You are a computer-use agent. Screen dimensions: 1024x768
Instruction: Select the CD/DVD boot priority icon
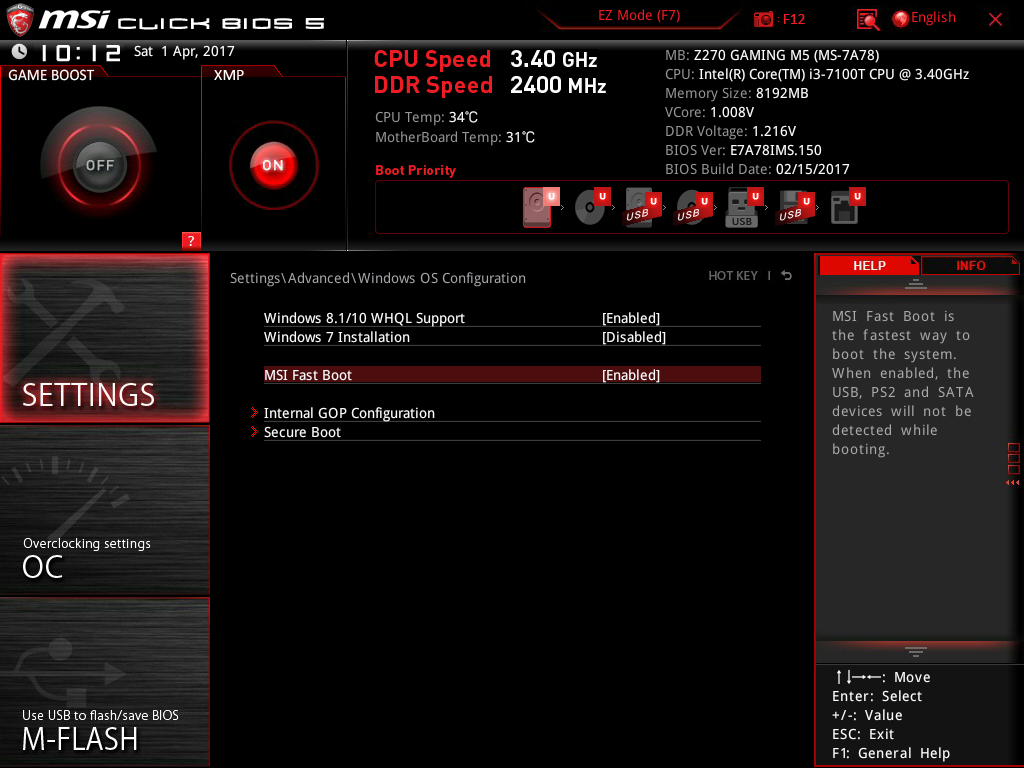(x=592, y=207)
